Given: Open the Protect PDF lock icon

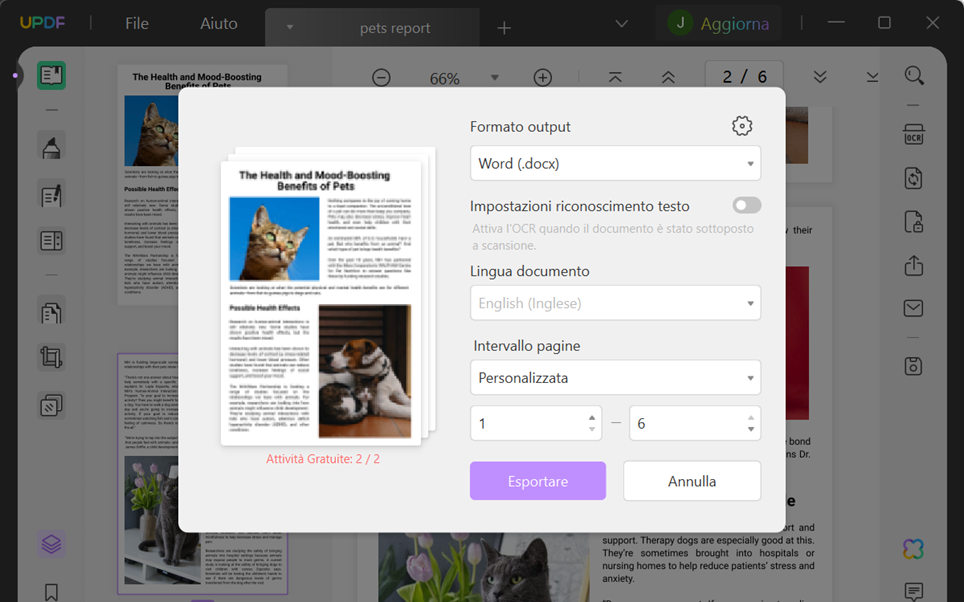Looking at the screenshot, I should 914,222.
